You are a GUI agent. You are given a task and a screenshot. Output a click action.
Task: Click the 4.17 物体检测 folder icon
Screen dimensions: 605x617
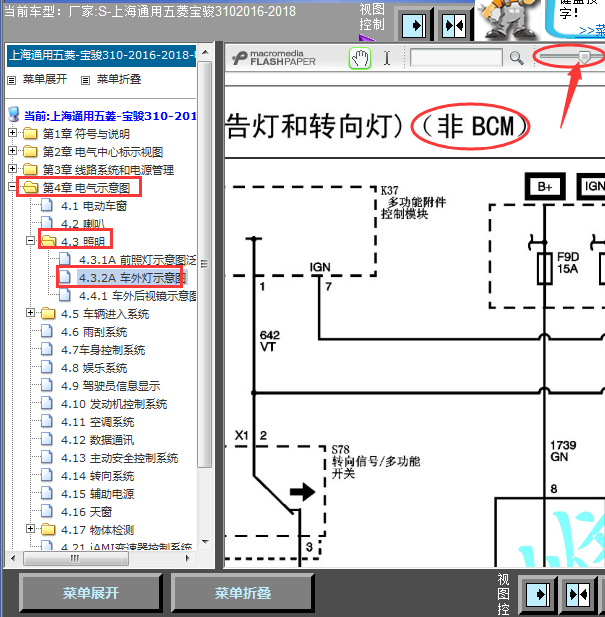click(48, 529)
